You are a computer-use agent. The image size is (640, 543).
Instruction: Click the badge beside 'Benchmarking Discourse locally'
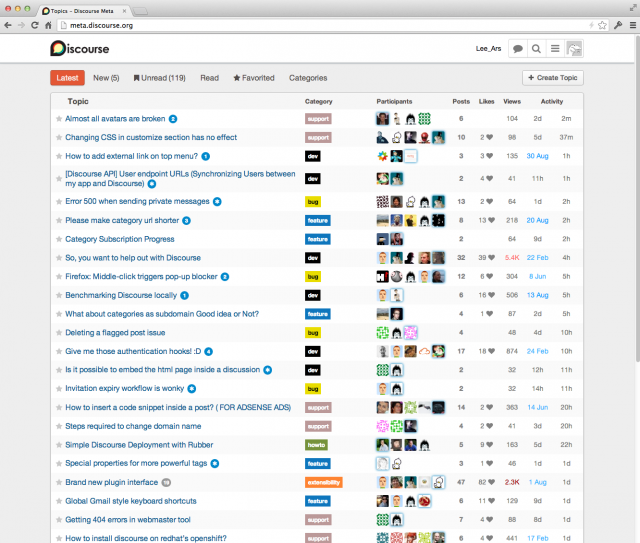pyautogui.click(x=184, y=295)
